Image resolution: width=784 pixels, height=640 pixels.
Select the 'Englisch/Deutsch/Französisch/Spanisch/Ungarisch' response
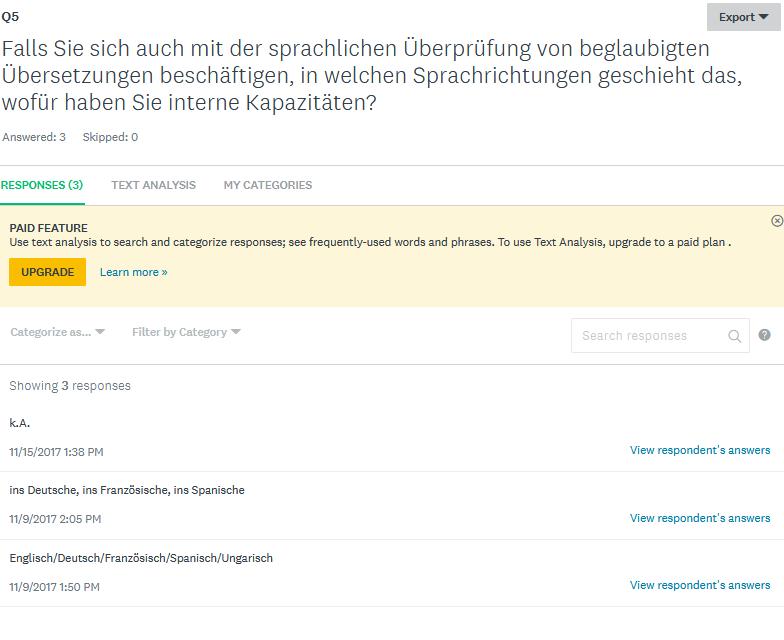(x=141, y=558)
